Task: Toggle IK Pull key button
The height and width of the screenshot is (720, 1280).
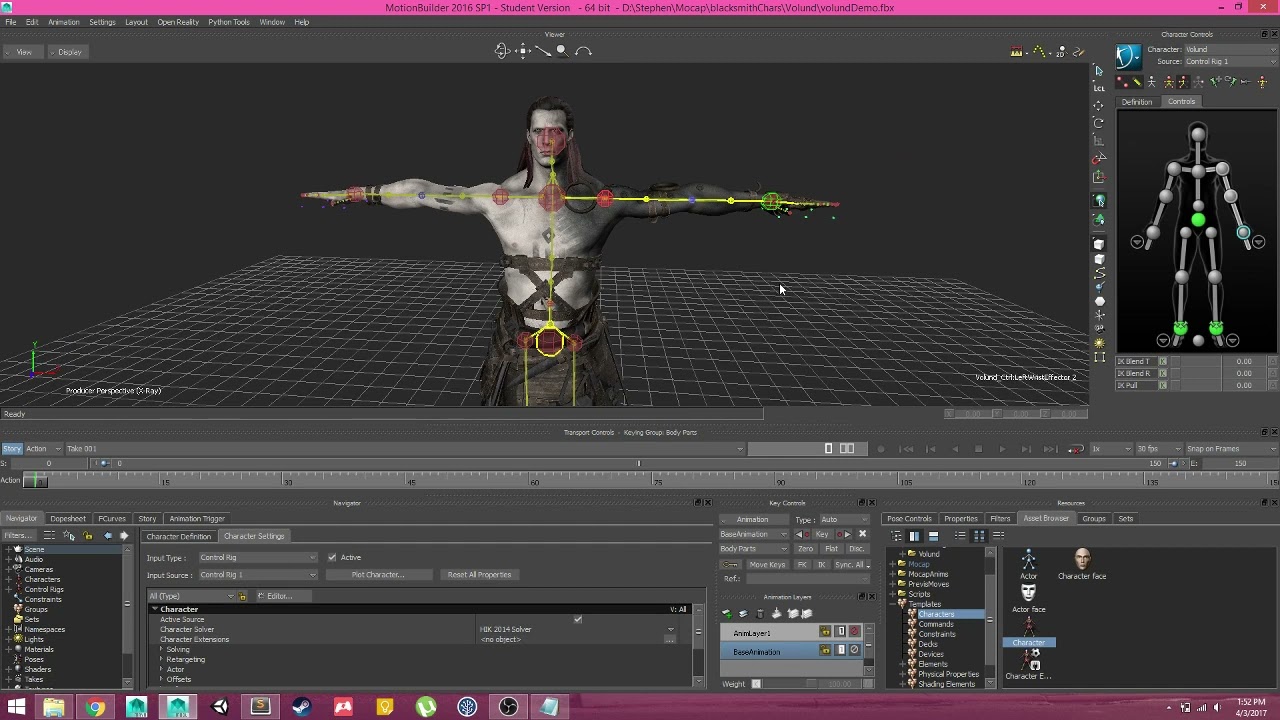Action: 1163,385
